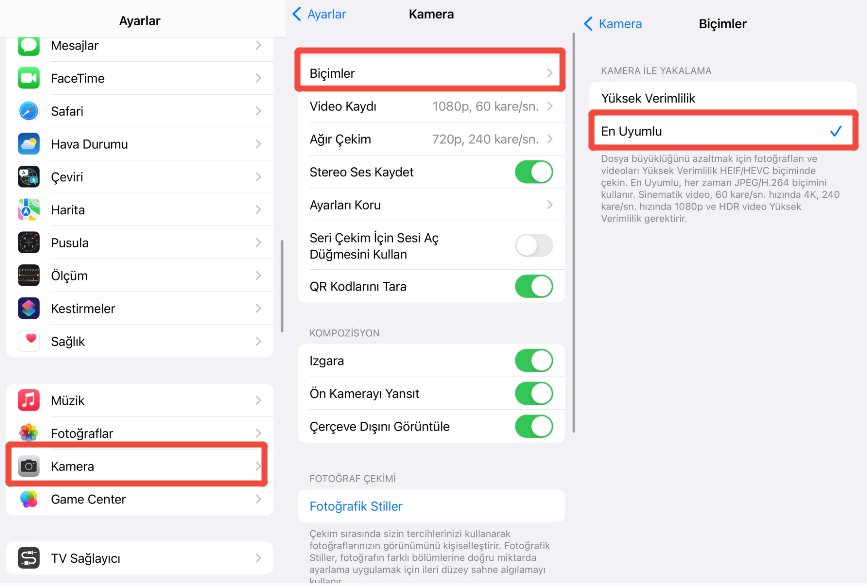Turn off QR Kodlarını Tara
Screen dimensions: 867x586
pos(533,286)
